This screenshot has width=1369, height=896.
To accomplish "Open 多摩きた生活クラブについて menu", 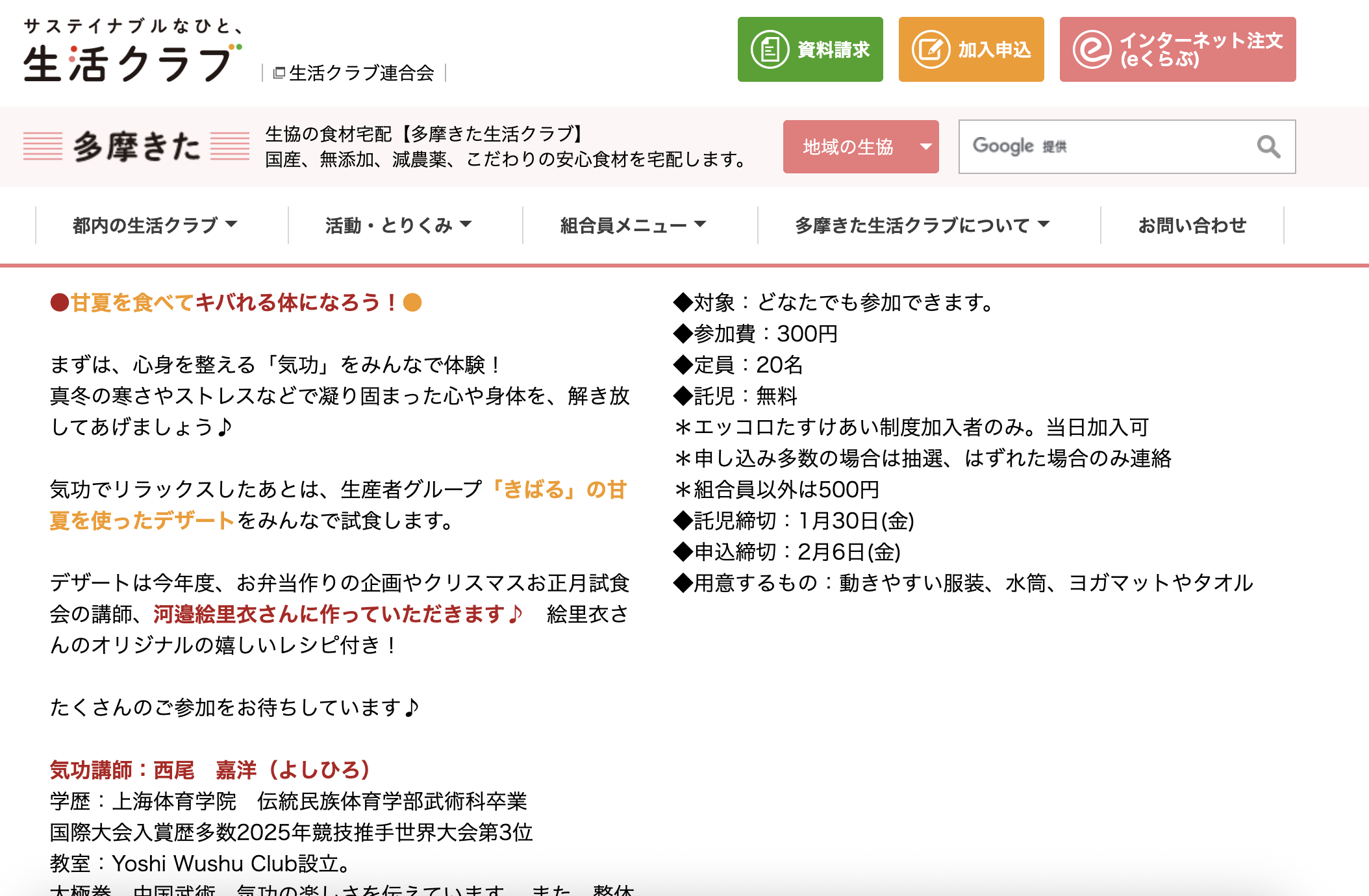I will [922, 225].
